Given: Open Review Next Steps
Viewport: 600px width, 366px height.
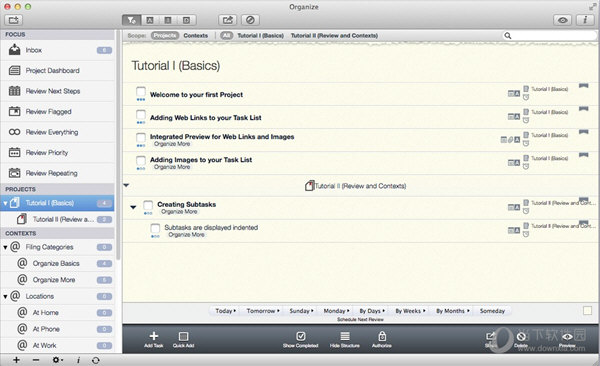Looking at the screenshot, I should pos(57,91).
